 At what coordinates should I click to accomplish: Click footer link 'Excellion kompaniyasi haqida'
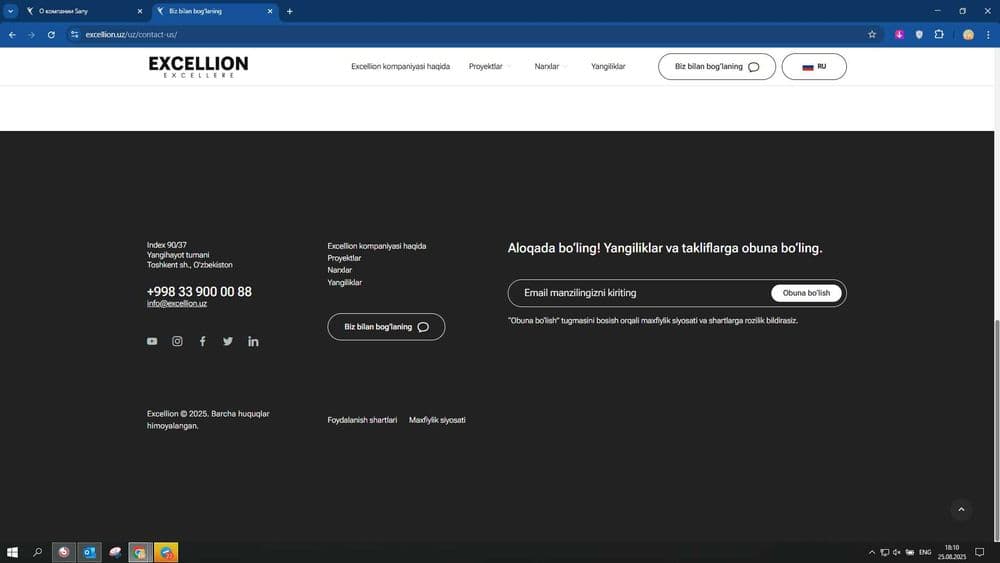click(x=377, y=246)
